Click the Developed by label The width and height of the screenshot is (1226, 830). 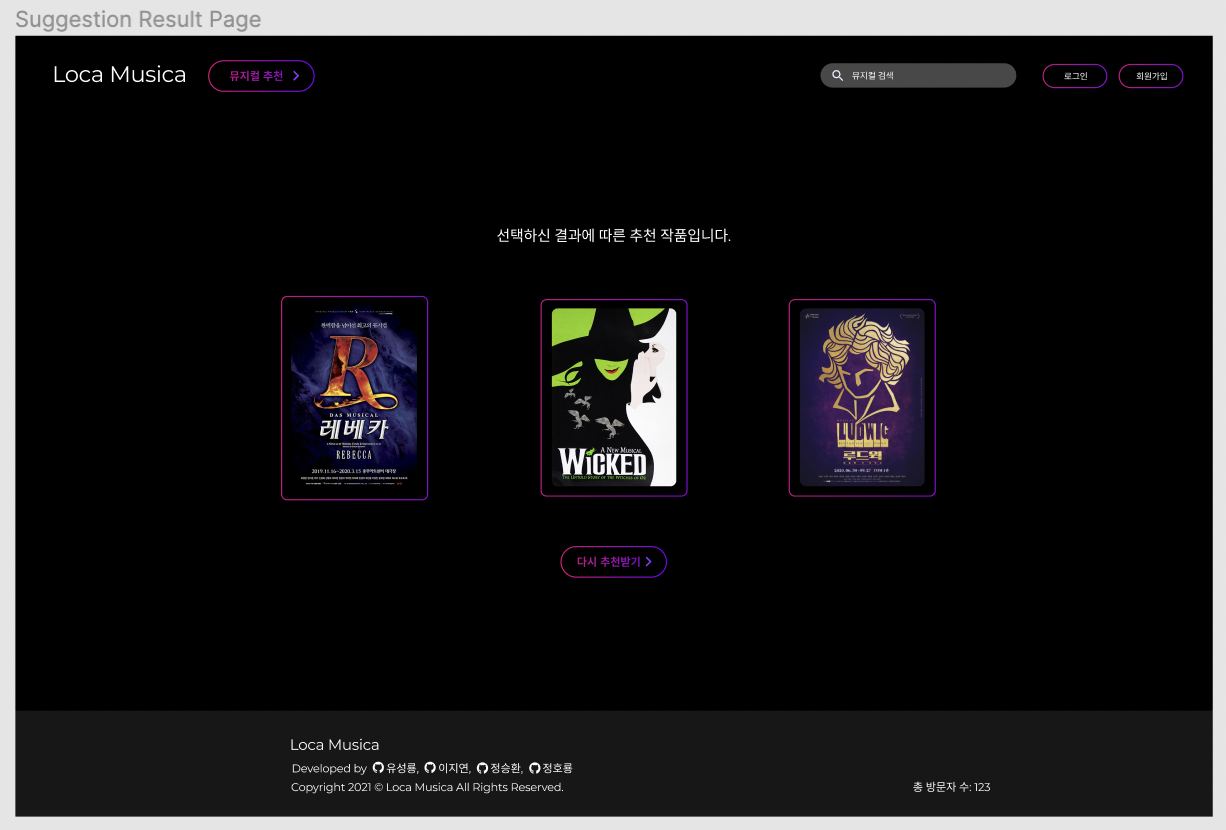pos(329,769)
